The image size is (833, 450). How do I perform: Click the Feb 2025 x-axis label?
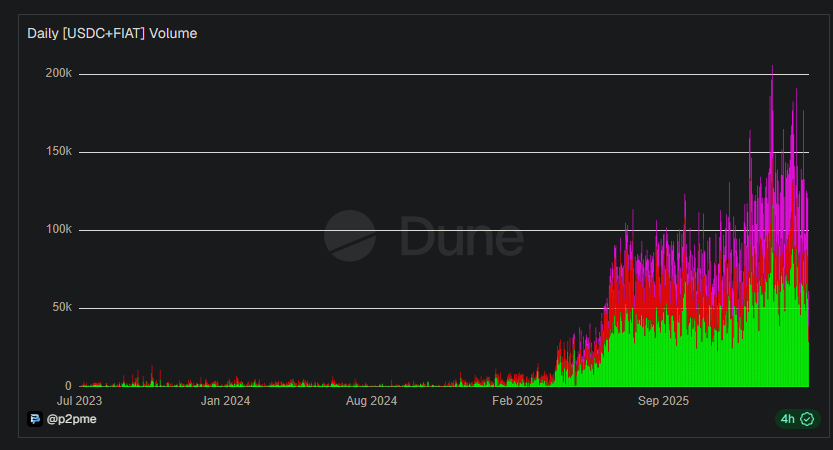[x=517, y=401]
